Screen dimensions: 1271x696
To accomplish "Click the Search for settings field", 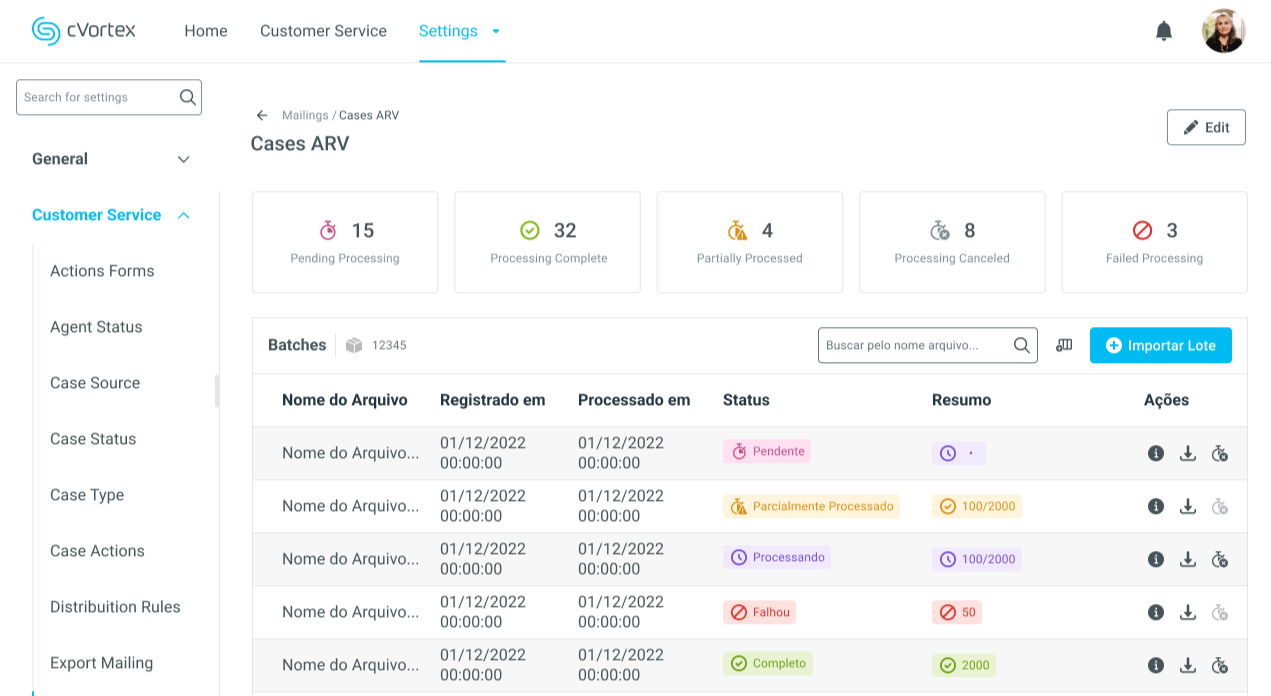I will [97, 97].
